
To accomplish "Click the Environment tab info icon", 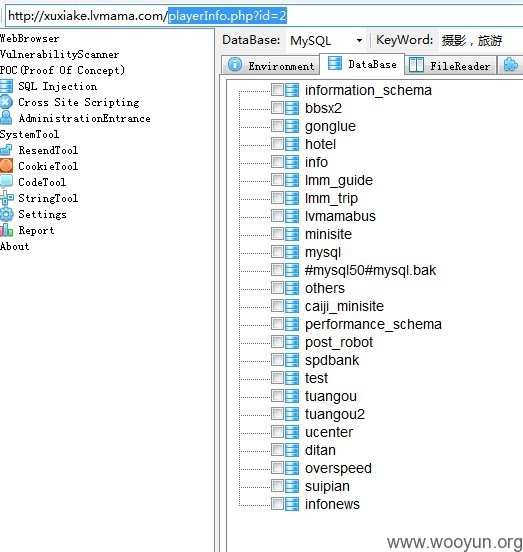I will 235,65.
